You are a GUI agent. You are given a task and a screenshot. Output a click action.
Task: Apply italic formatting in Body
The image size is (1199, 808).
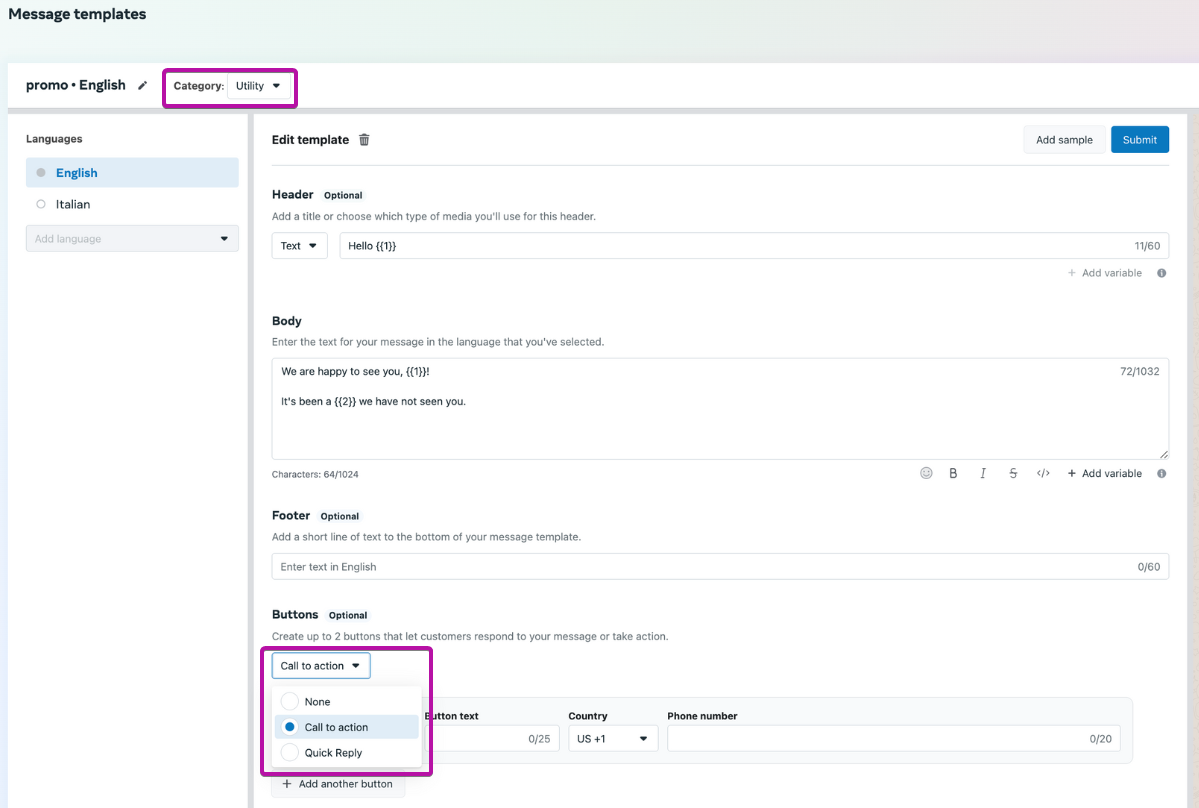[983, 473]
